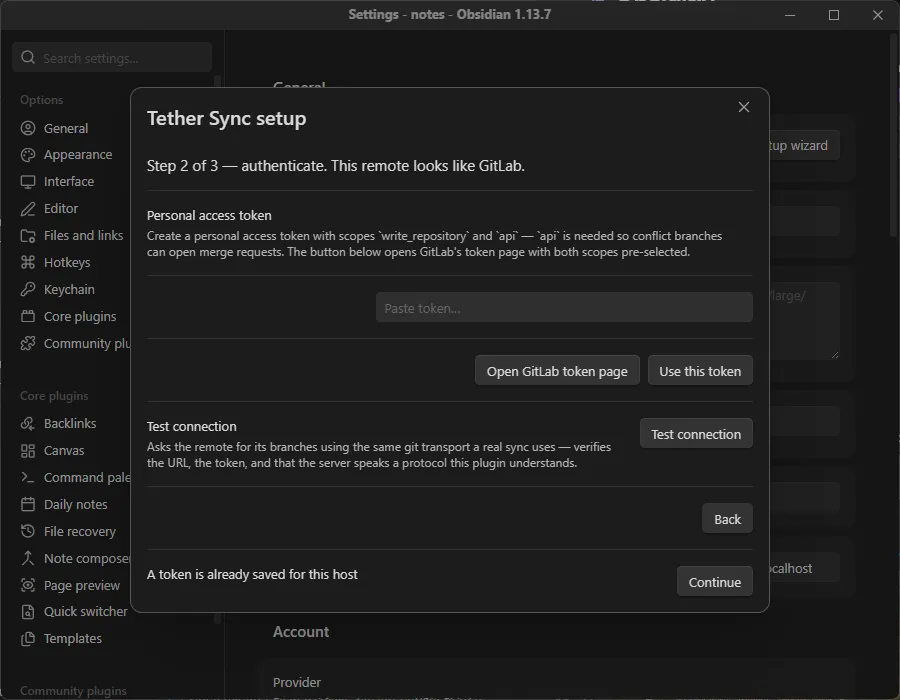Go Back to the previous setup step

tap(727, 519)
